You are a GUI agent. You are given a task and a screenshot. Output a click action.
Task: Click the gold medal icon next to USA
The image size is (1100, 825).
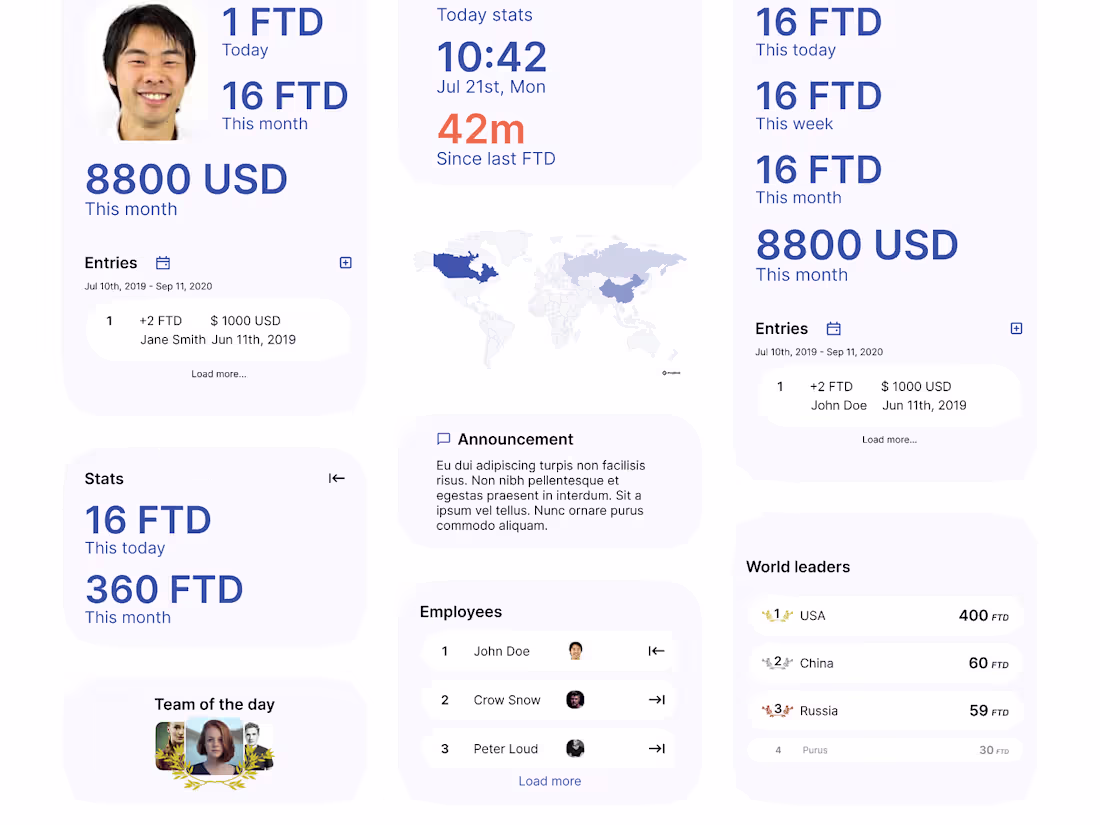777,615
